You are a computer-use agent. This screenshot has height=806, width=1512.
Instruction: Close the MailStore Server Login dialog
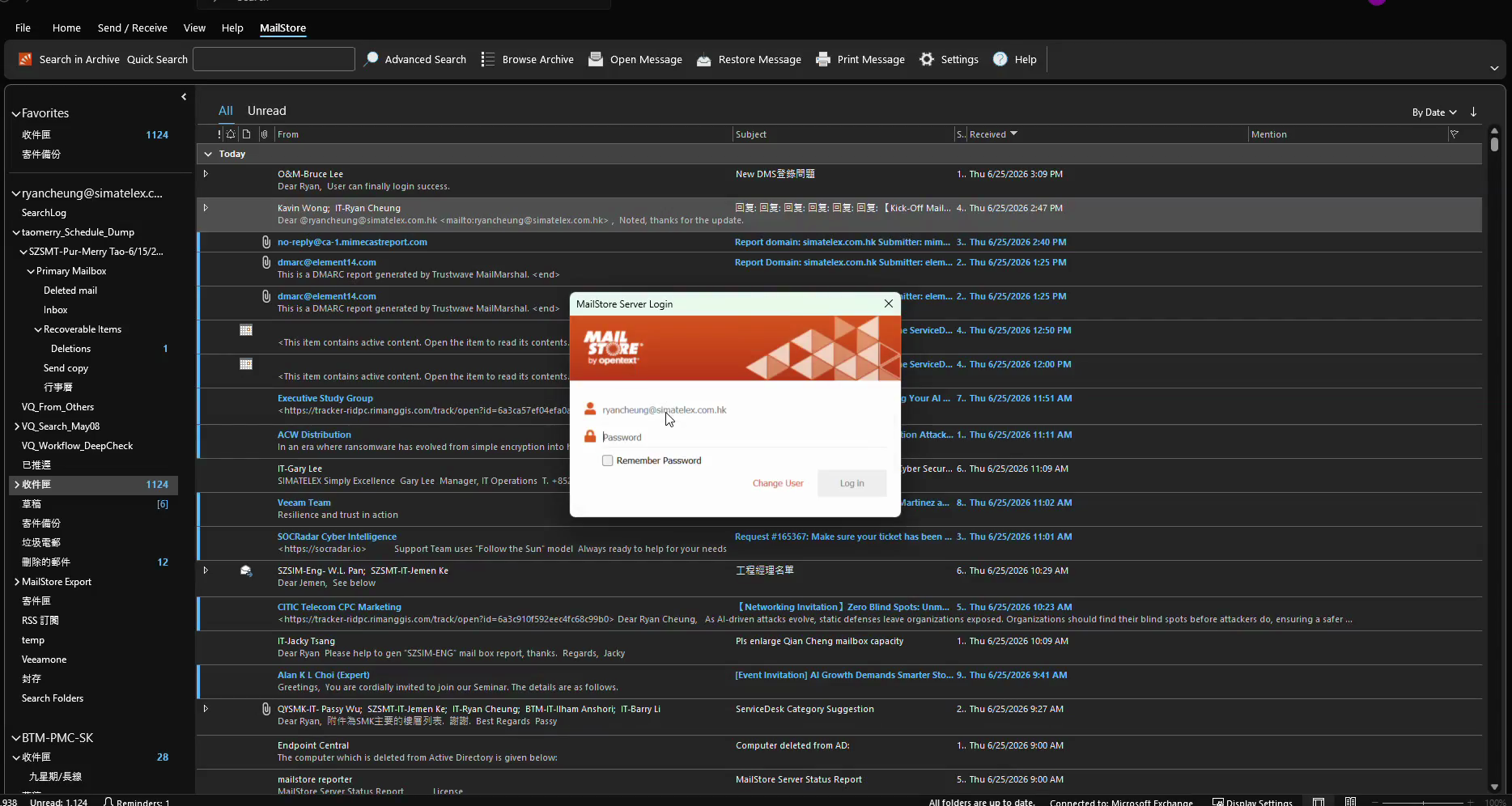pyautogui.click(x=889, y=303)
